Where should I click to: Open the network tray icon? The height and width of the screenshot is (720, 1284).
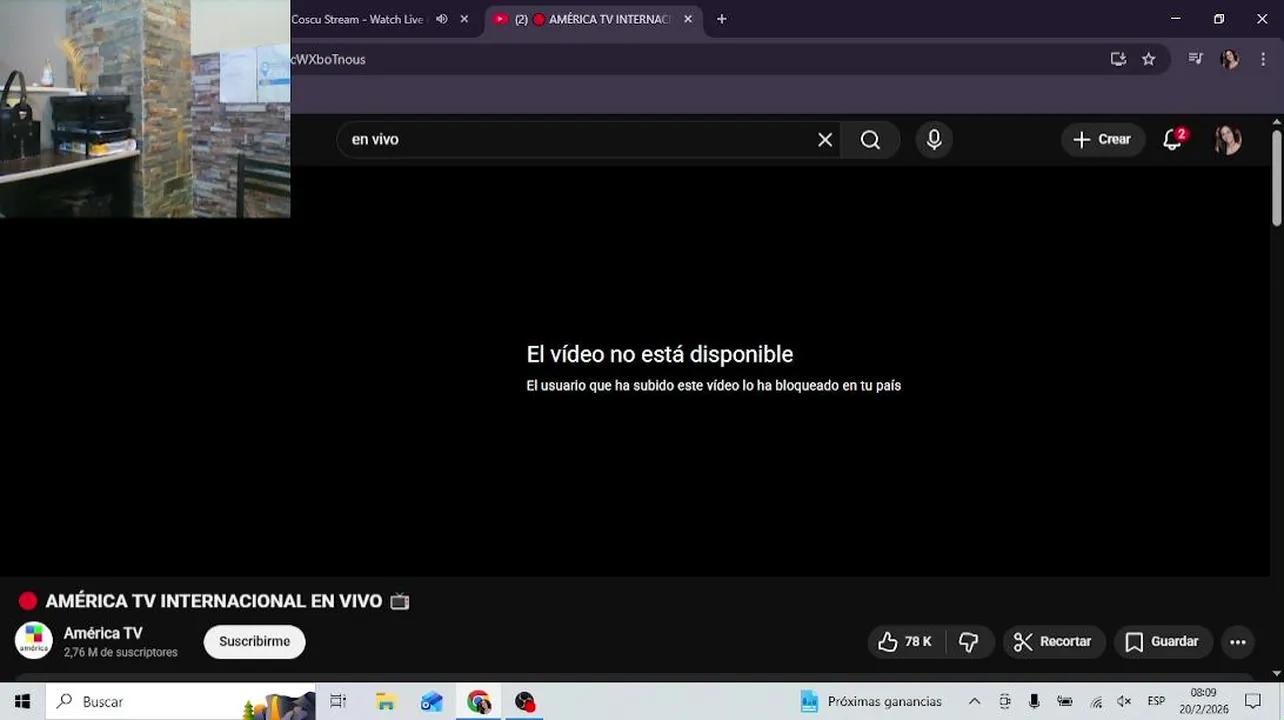tap(1096, 702)
